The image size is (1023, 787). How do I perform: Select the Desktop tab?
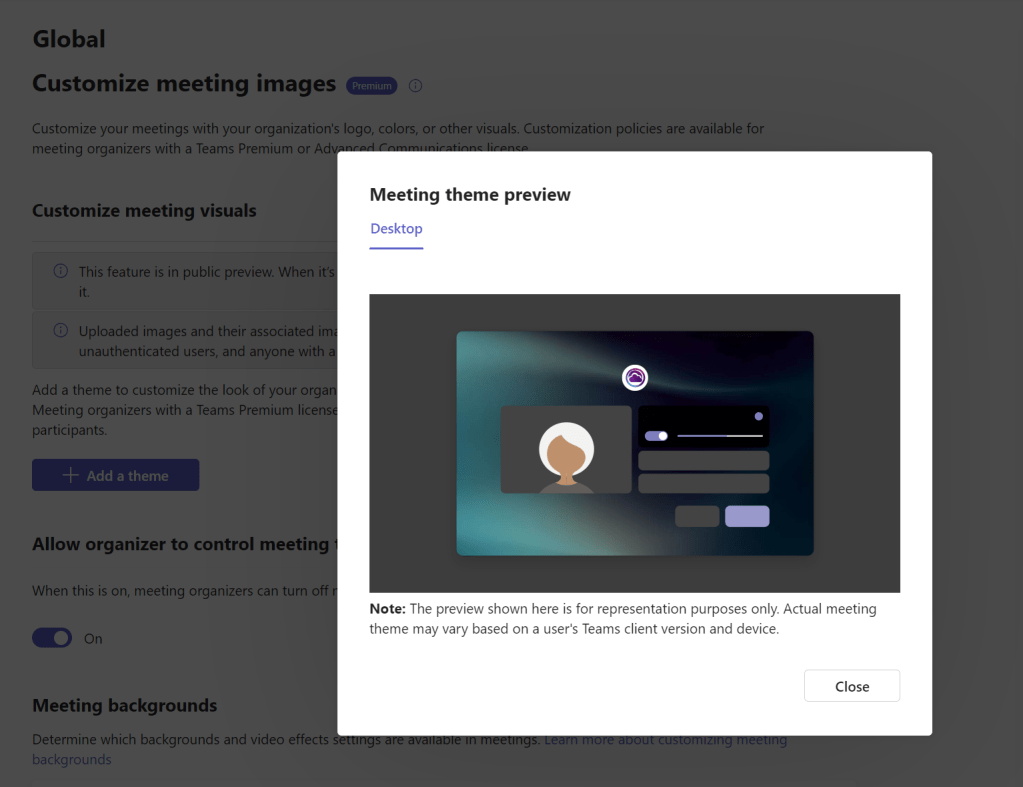point(396,229)
